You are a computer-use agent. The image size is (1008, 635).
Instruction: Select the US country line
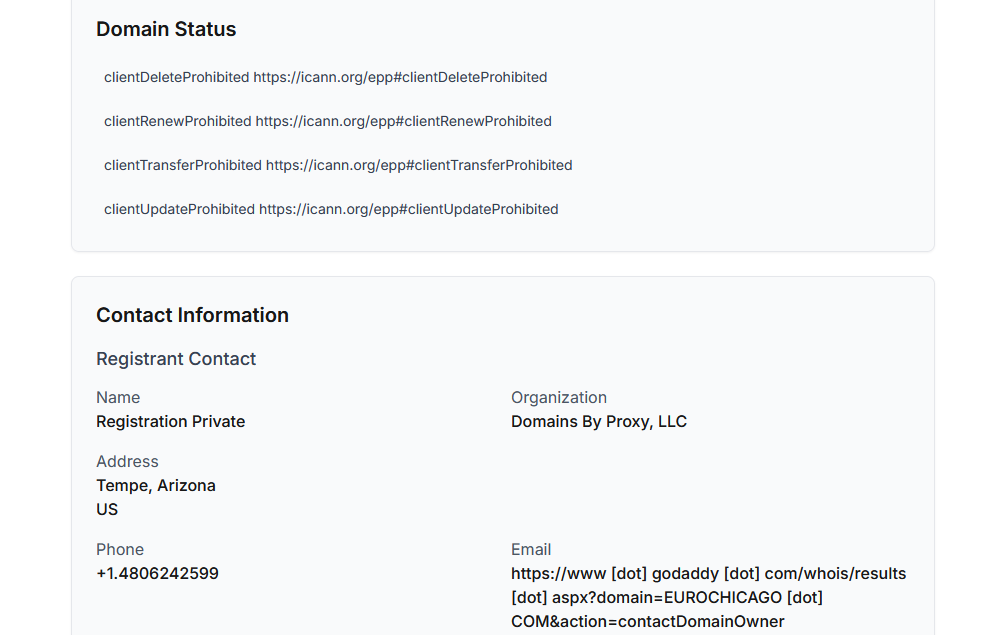pos(107,510)
